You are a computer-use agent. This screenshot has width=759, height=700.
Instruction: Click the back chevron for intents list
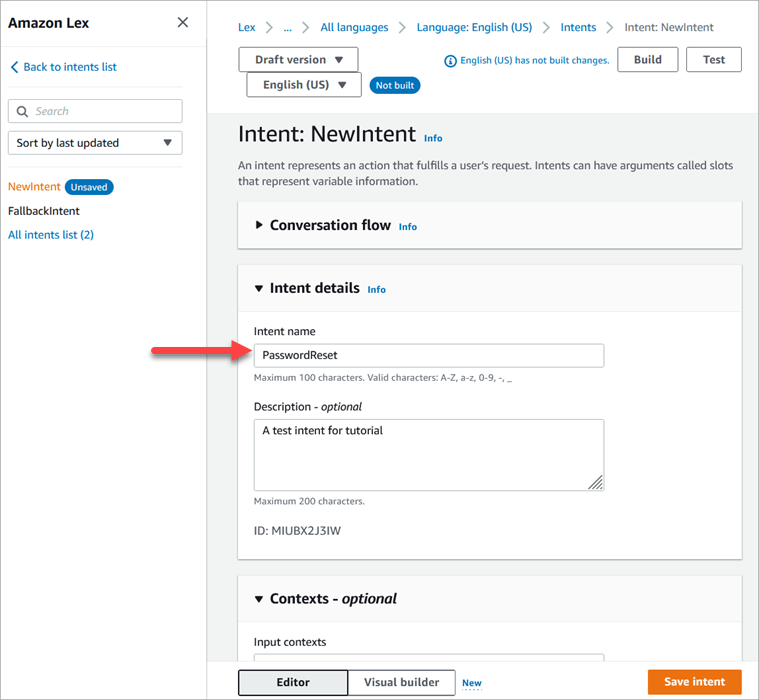[x=14, y=67]
